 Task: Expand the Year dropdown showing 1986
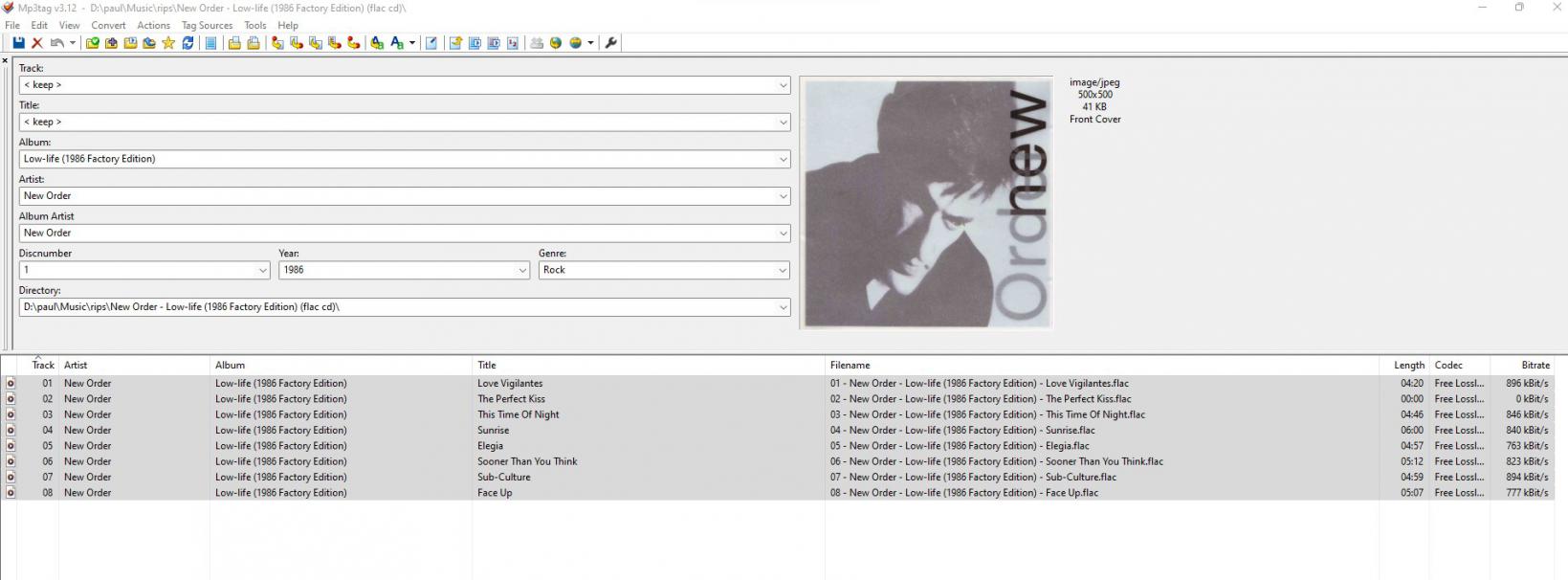[522, 270]
